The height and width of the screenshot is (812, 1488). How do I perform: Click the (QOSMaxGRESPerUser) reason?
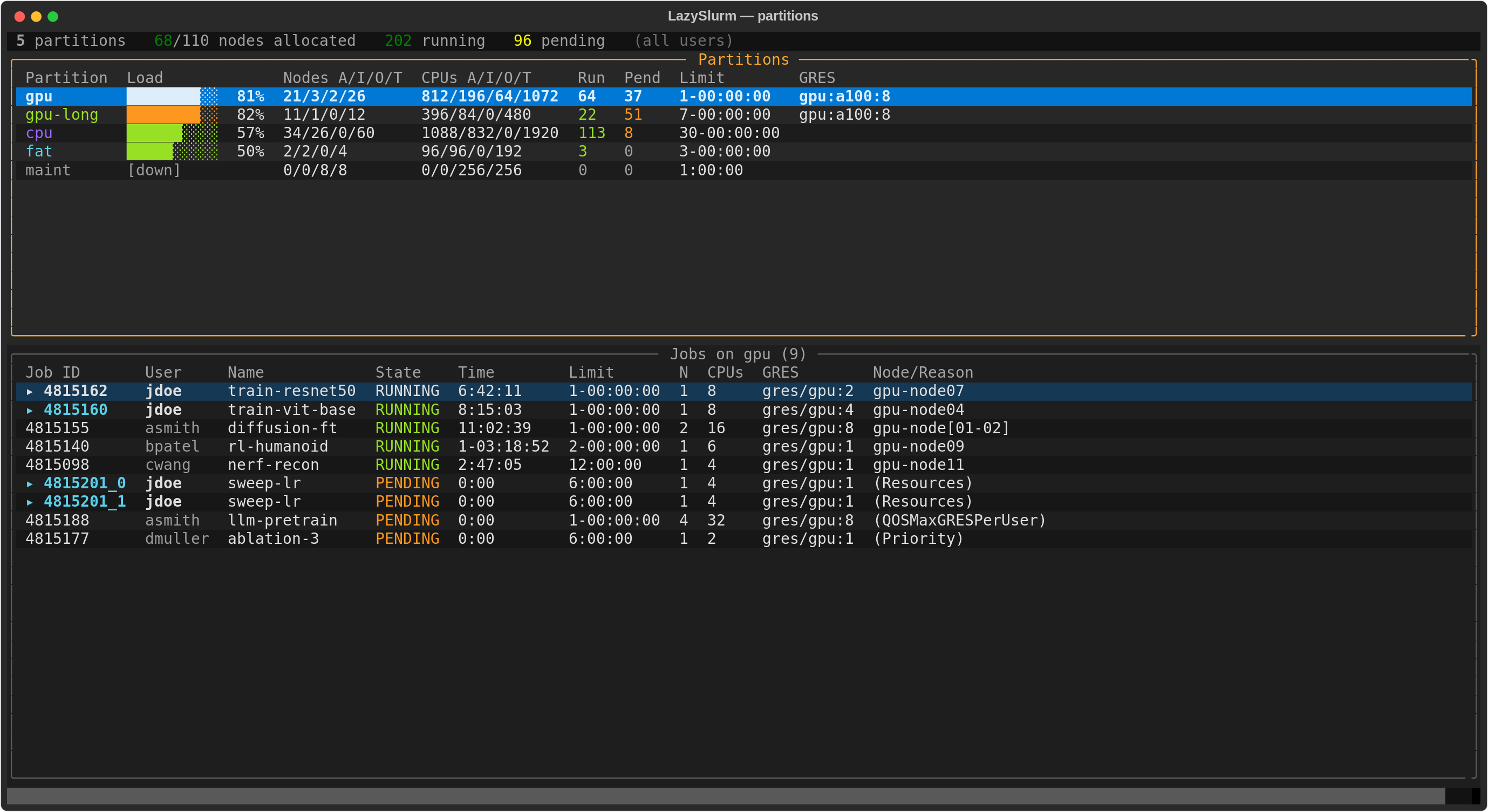click(959, 520)
